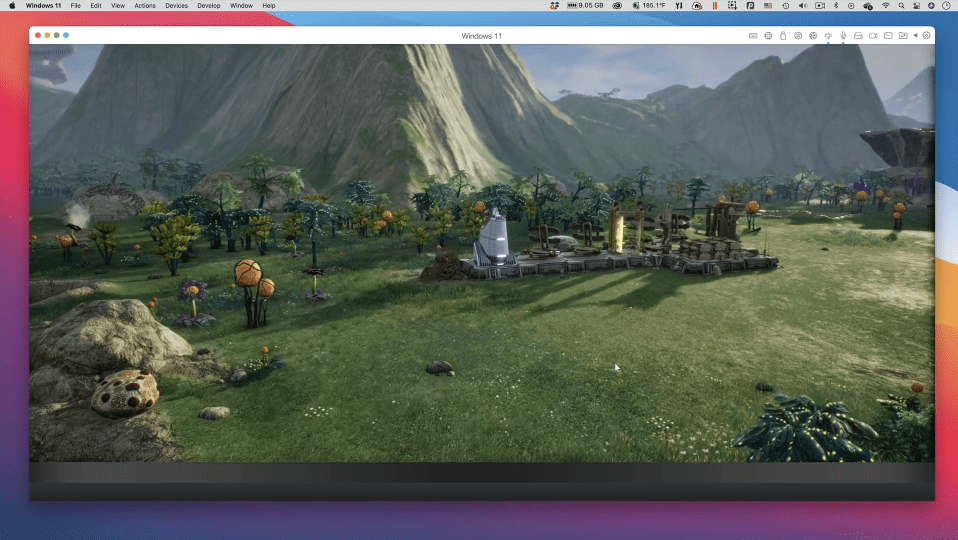Click the hard disk icon in the VM toolbar
This screenshot has width=958, height=540.
[858, 36]
